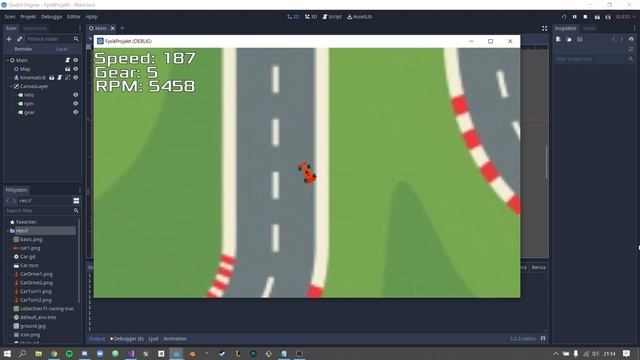
Task: Play the current scene icon
Action: point(597,17)
